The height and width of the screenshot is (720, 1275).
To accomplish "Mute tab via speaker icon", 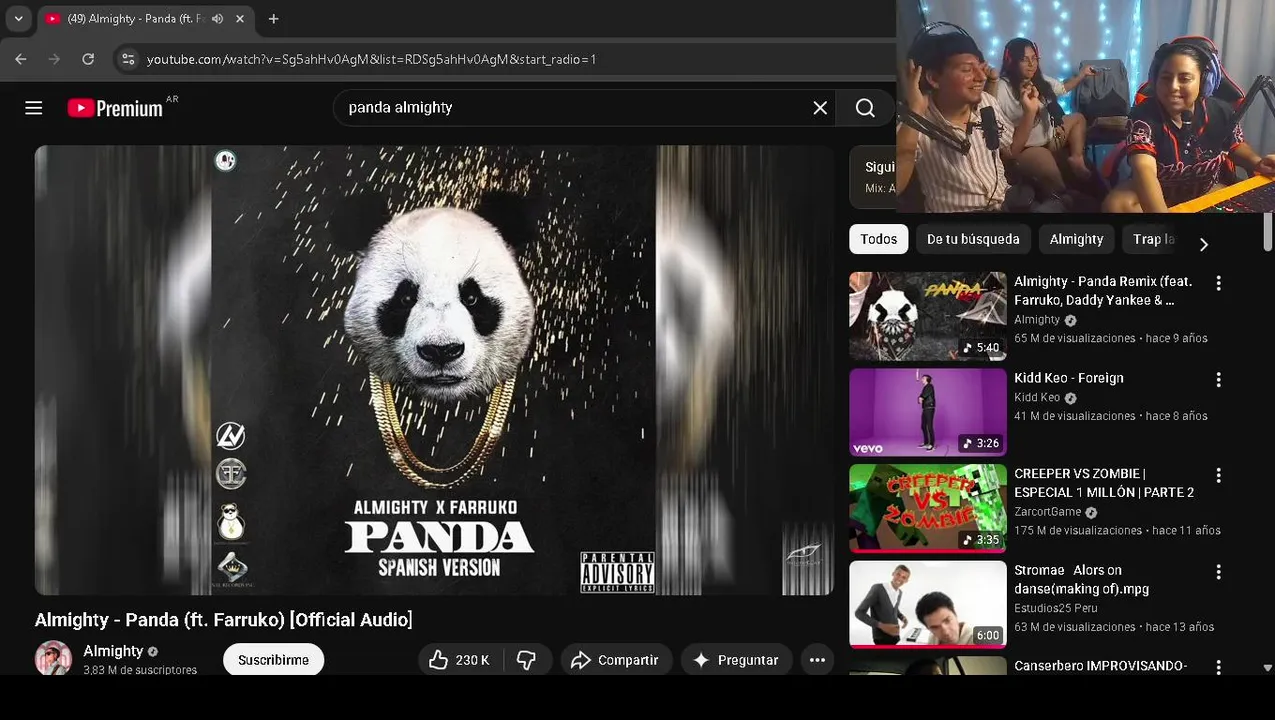I will 217,18.
